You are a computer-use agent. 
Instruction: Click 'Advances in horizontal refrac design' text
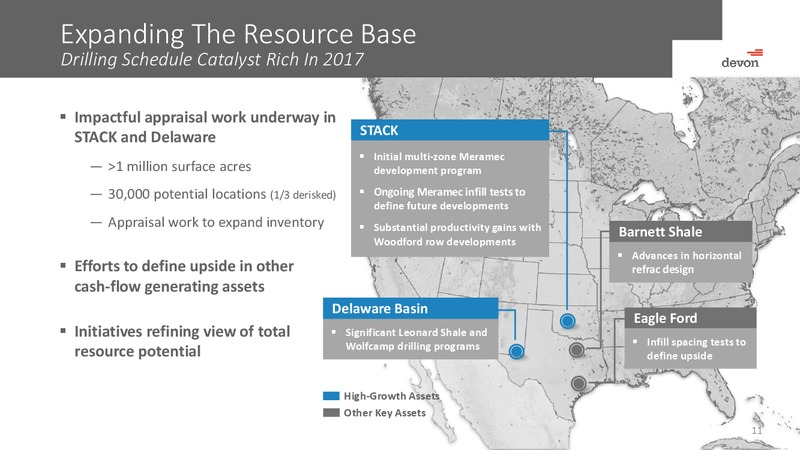coord(686,262)
